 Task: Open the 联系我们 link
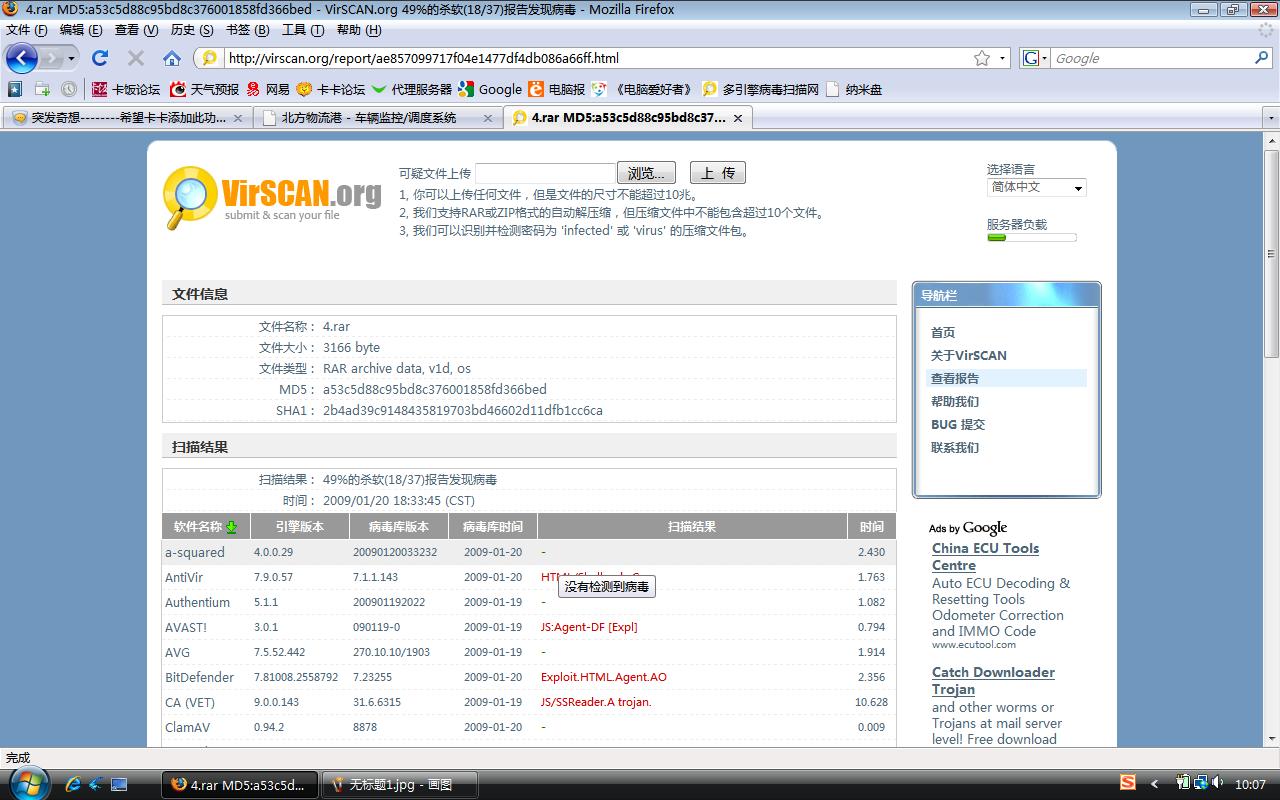955,448
